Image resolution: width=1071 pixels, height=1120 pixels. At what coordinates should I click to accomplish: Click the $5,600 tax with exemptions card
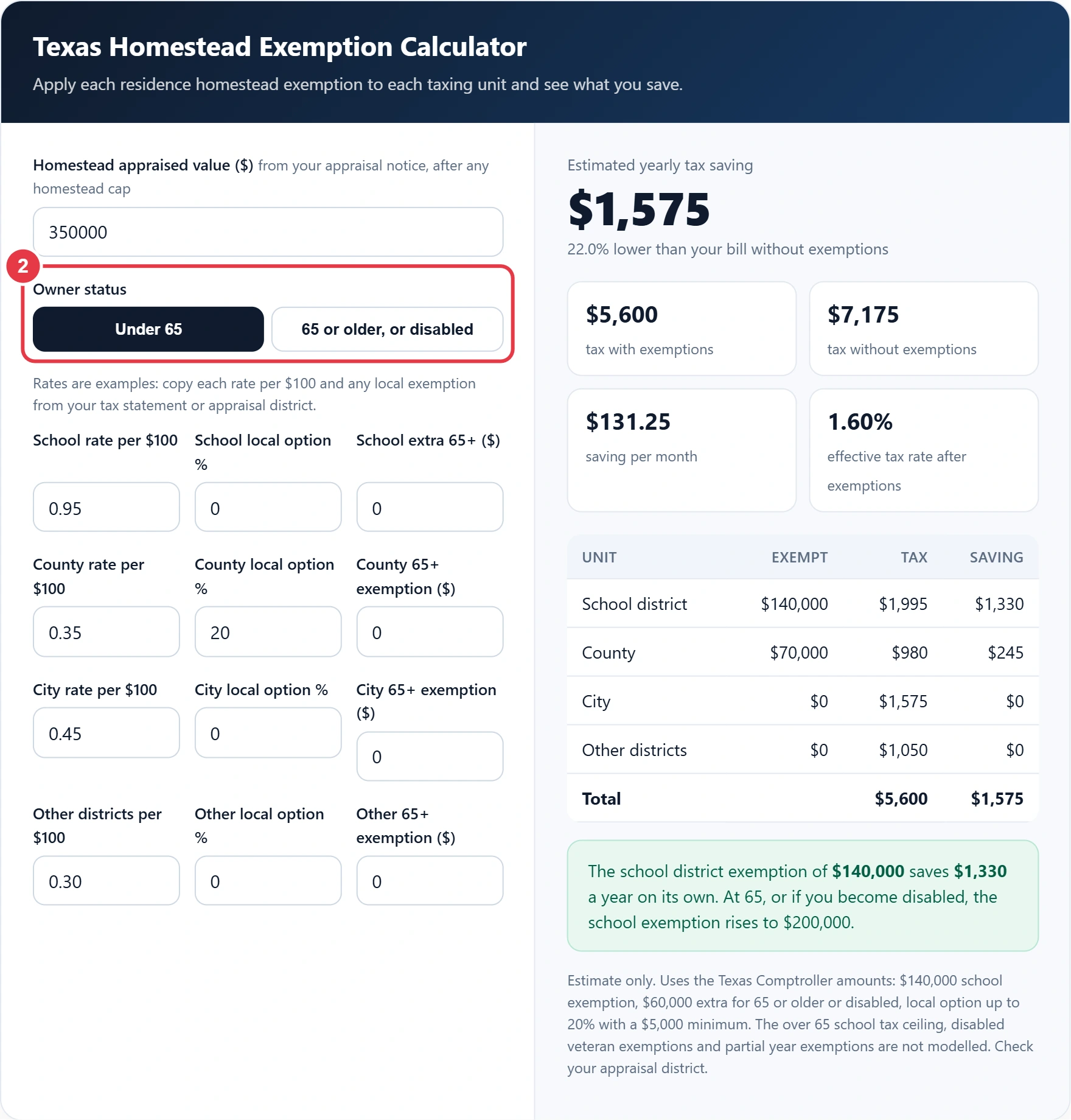pyautogui.click(x=682, y=329)
